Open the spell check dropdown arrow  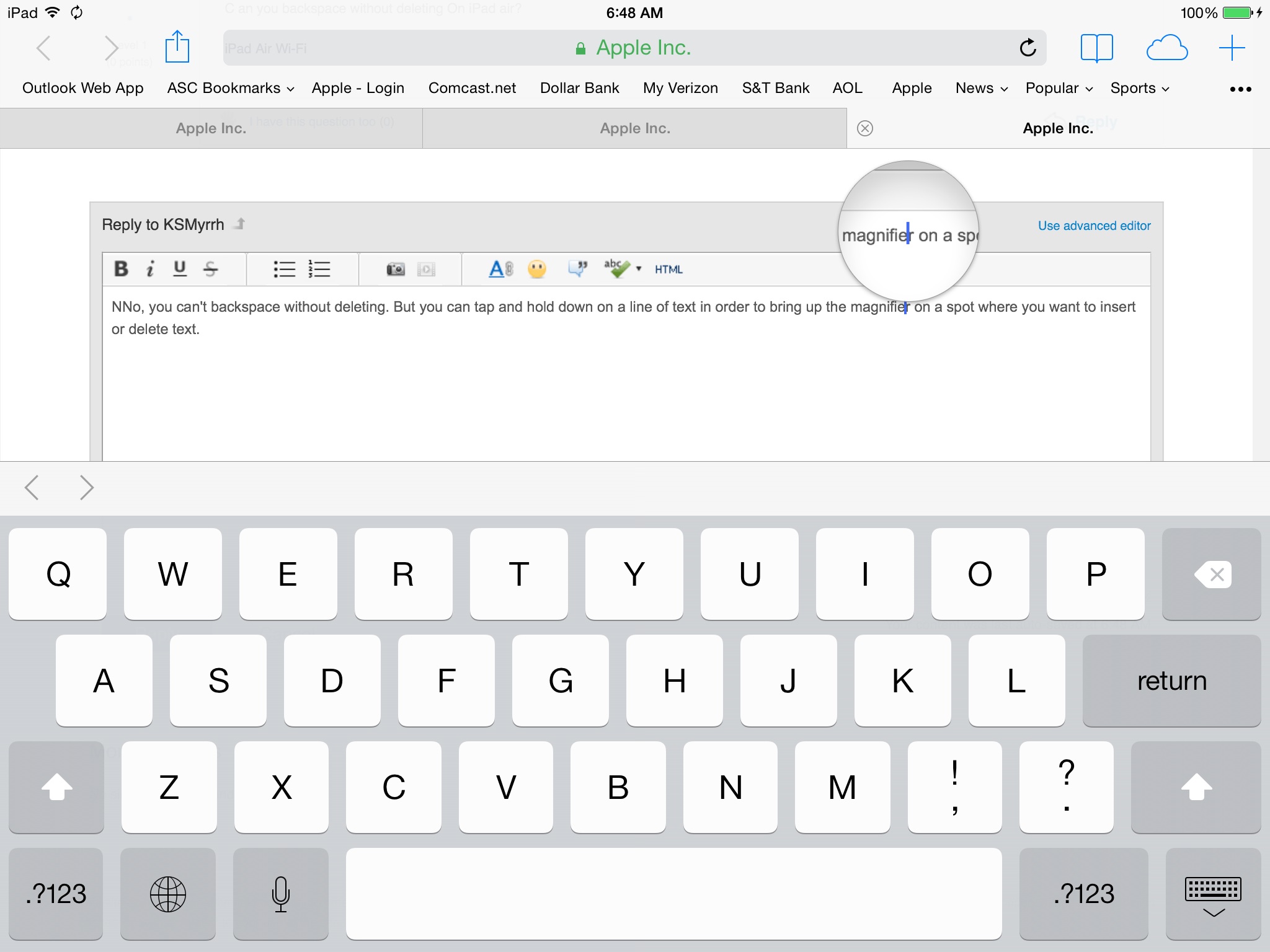pyautogui.click(x=639, y=269)
